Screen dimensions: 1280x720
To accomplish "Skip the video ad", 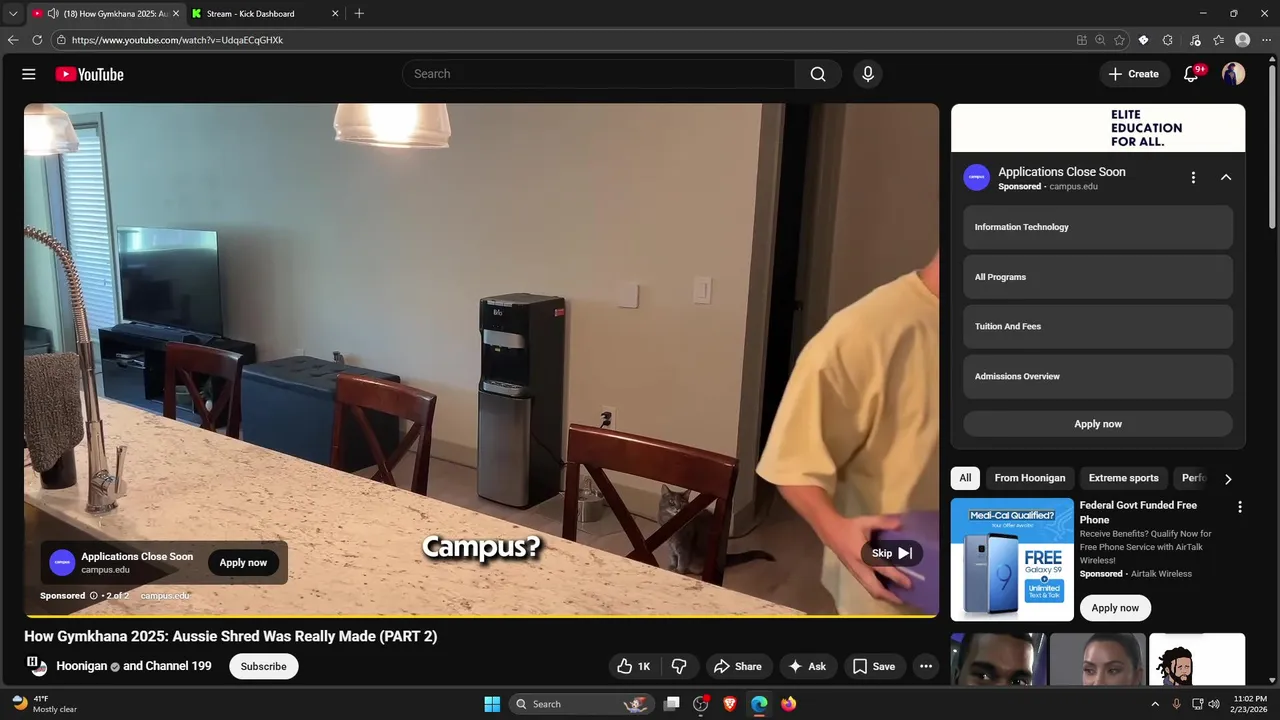I will pos(891,553).
